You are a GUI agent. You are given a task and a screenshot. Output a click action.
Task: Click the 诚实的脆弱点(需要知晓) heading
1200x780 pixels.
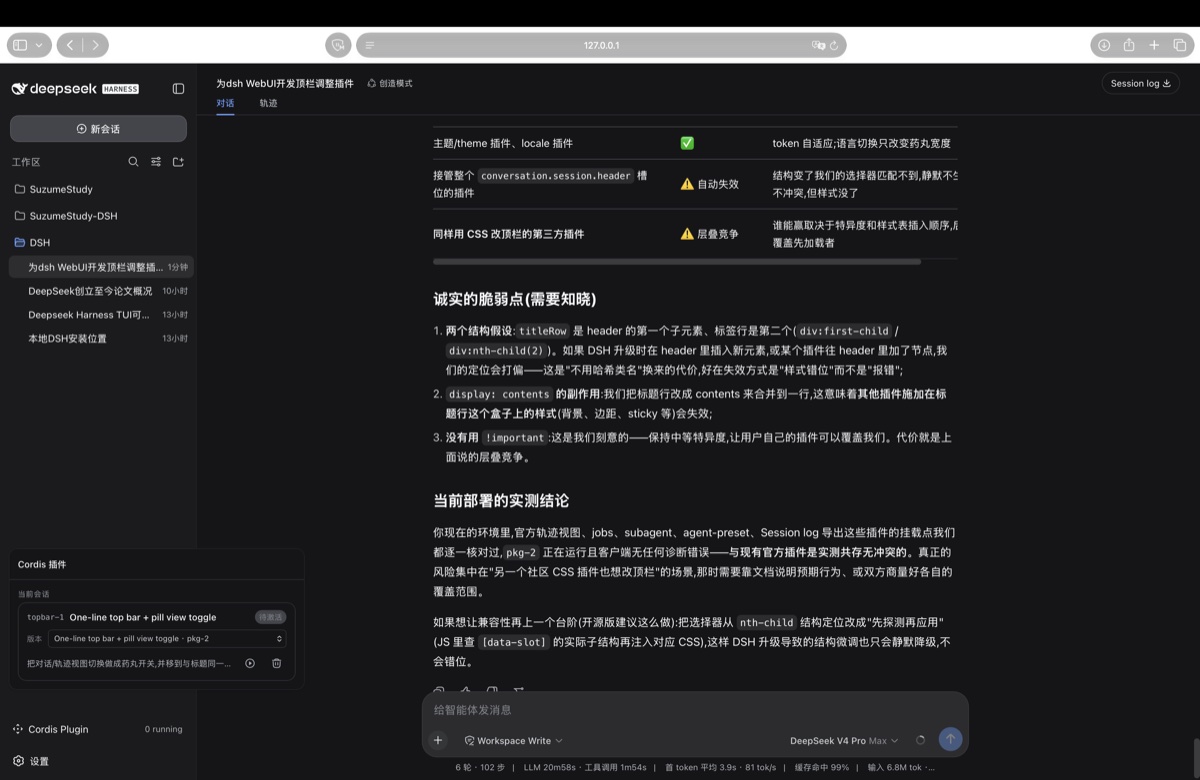[515, 299]
